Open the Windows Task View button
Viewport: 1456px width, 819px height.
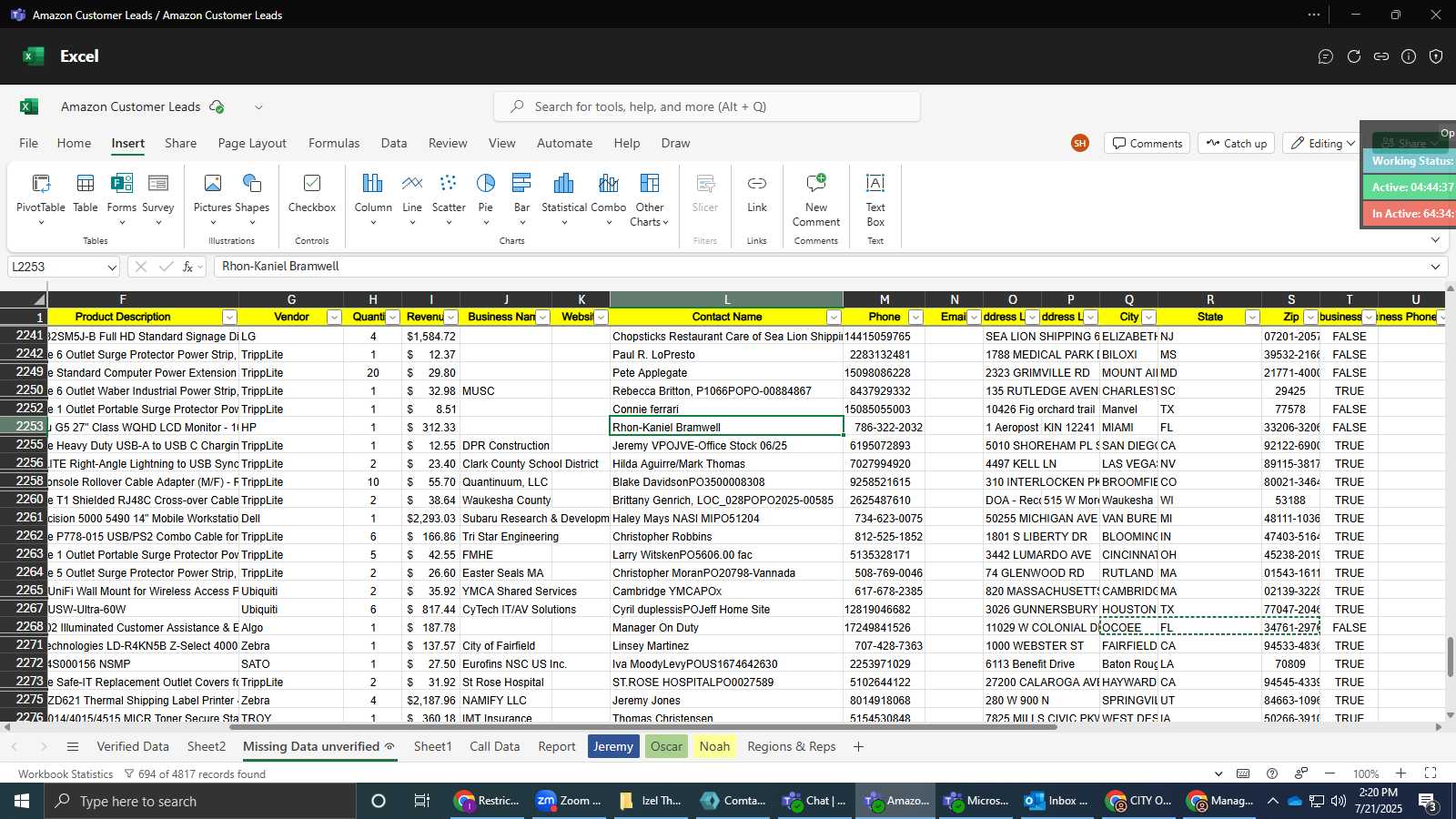click(421, 801)
